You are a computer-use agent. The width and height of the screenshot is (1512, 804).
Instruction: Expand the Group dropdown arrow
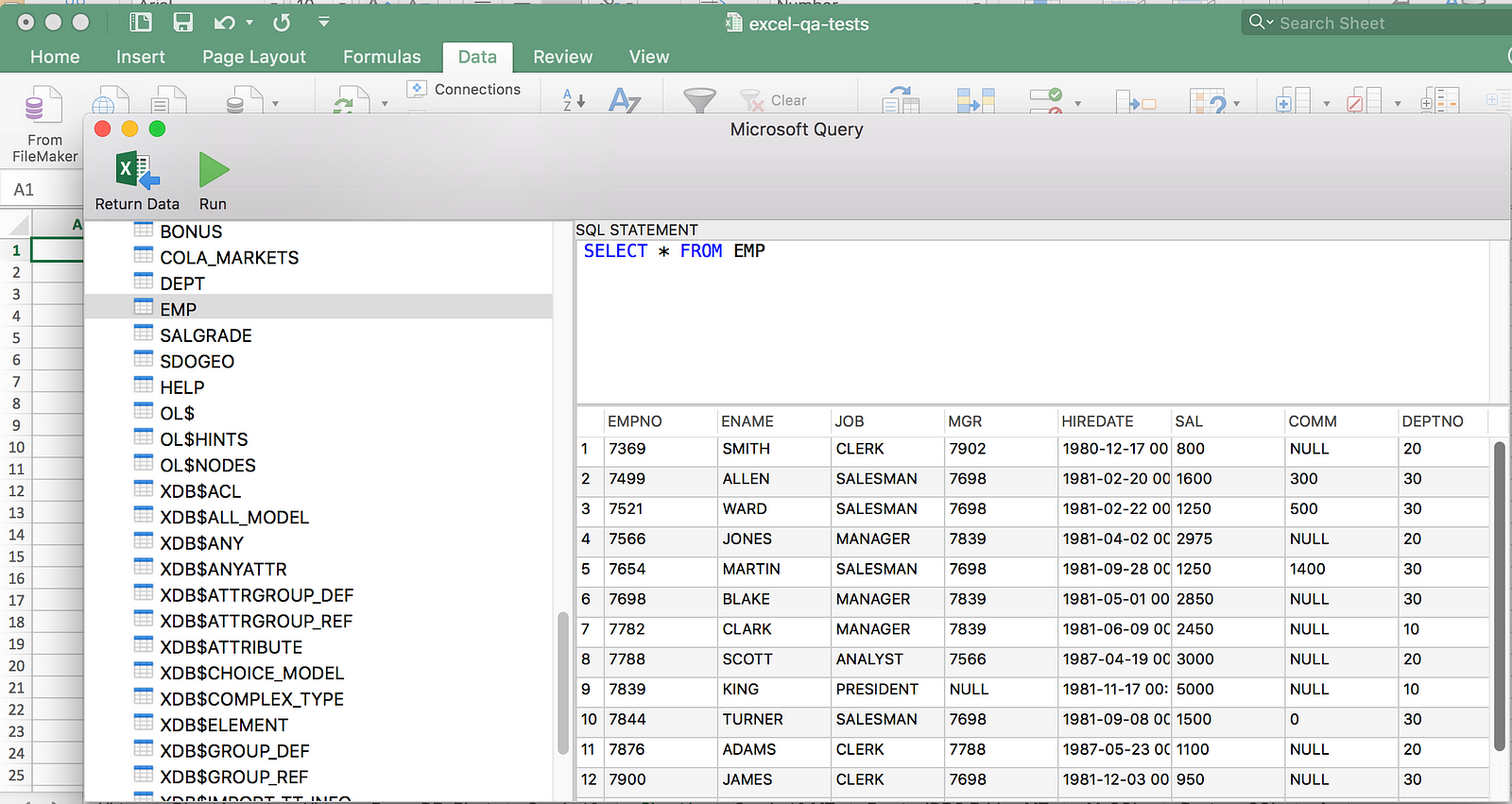tap(1327, 103)
